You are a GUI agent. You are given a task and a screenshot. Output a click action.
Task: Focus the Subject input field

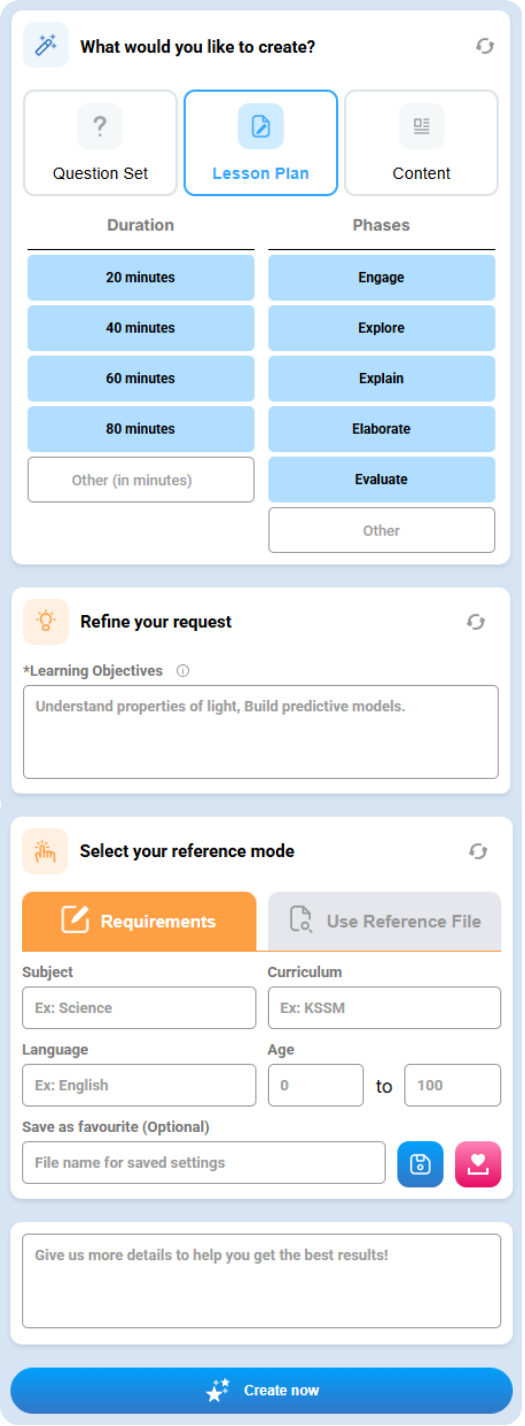[139, 1008]
